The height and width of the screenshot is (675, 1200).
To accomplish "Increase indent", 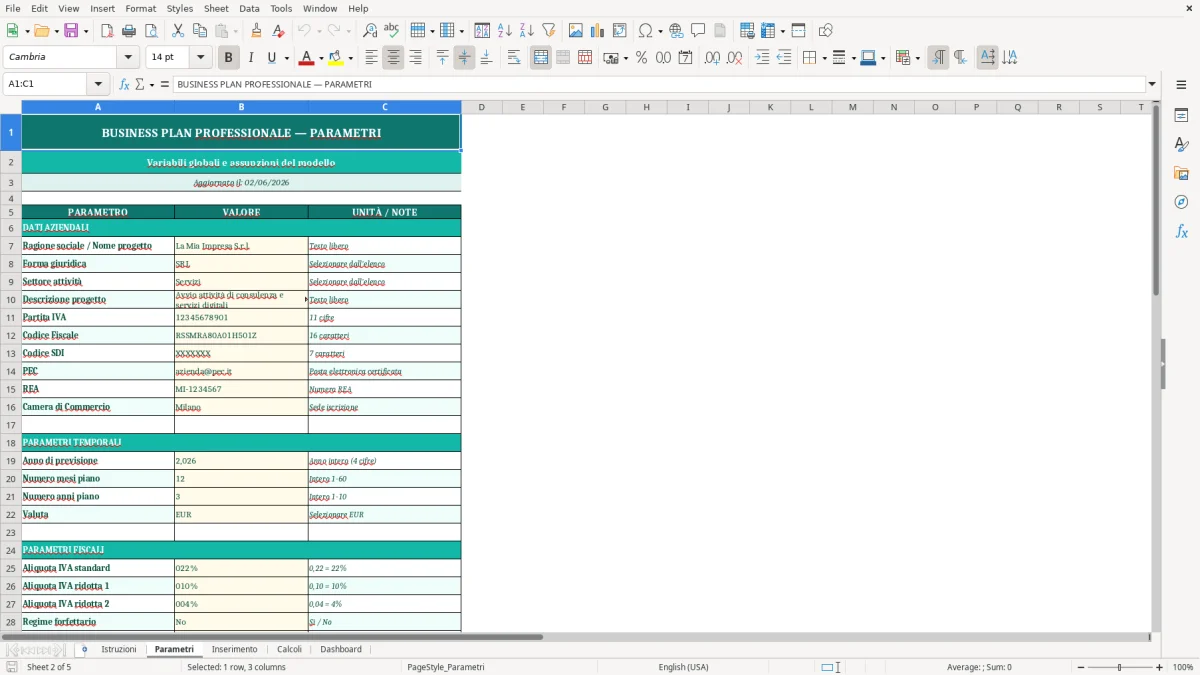I will (x=762, y=58).
